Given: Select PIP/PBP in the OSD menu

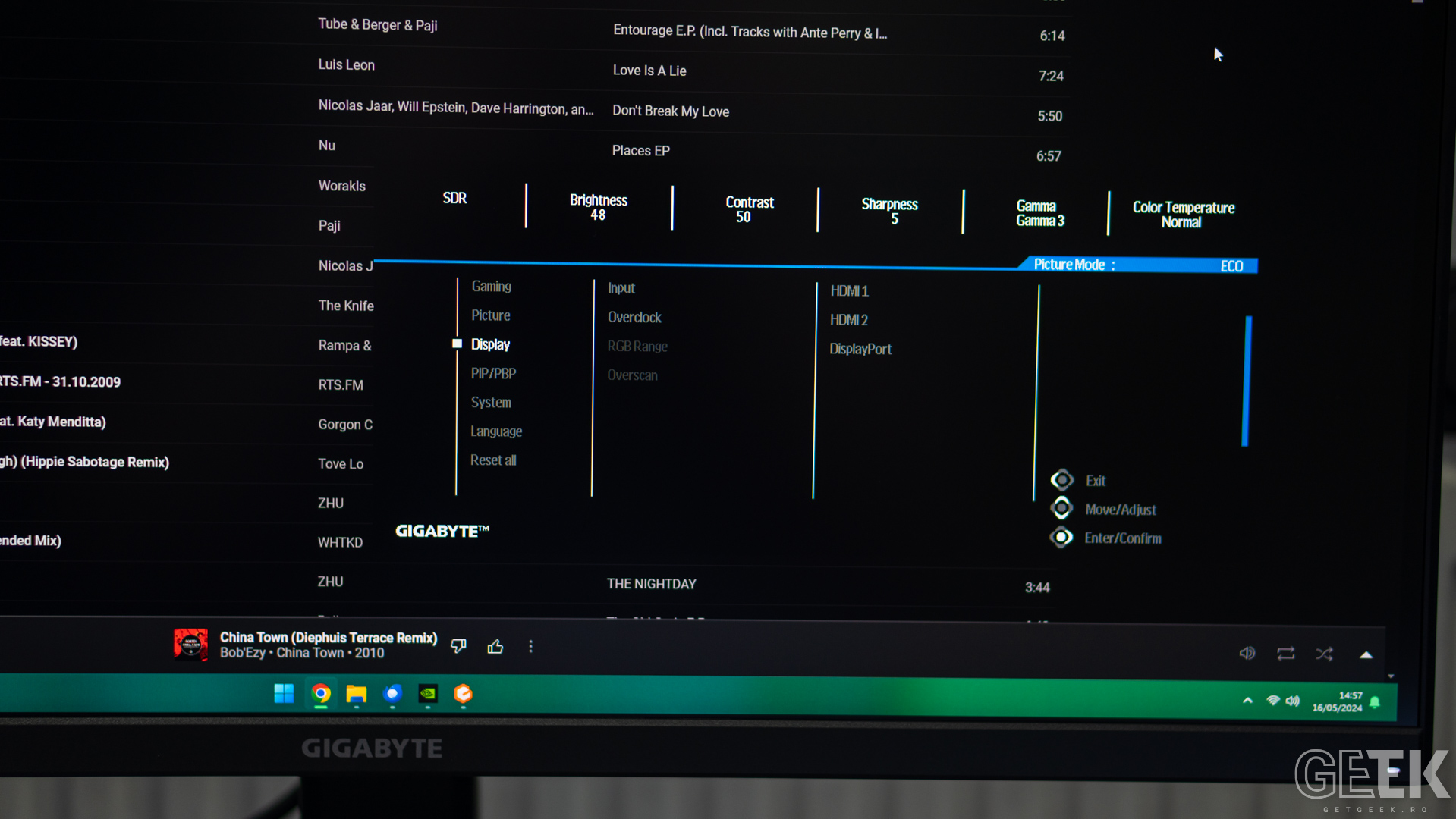Looking at the screenshot, I should [x=493, y=373].
